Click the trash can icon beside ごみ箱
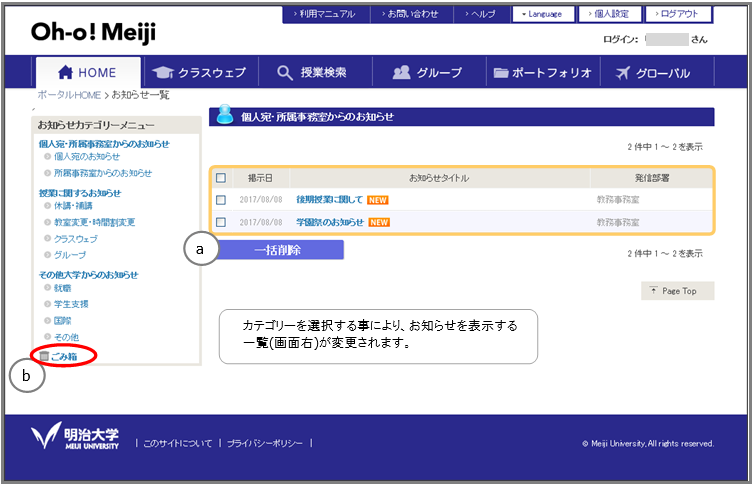The height and width of the screenshot is (486, 755). [44, 356]
